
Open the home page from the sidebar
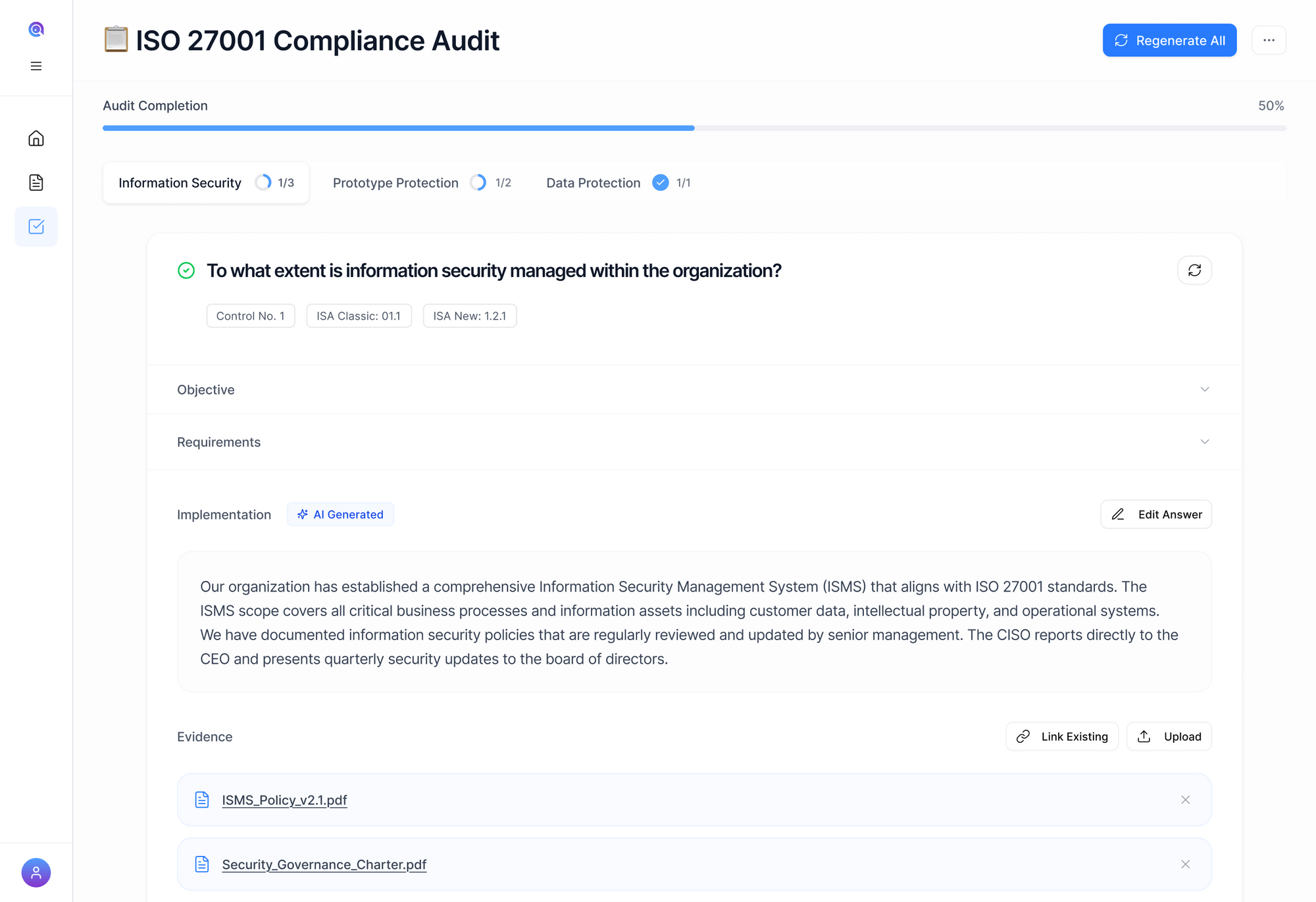pos(36,139)
